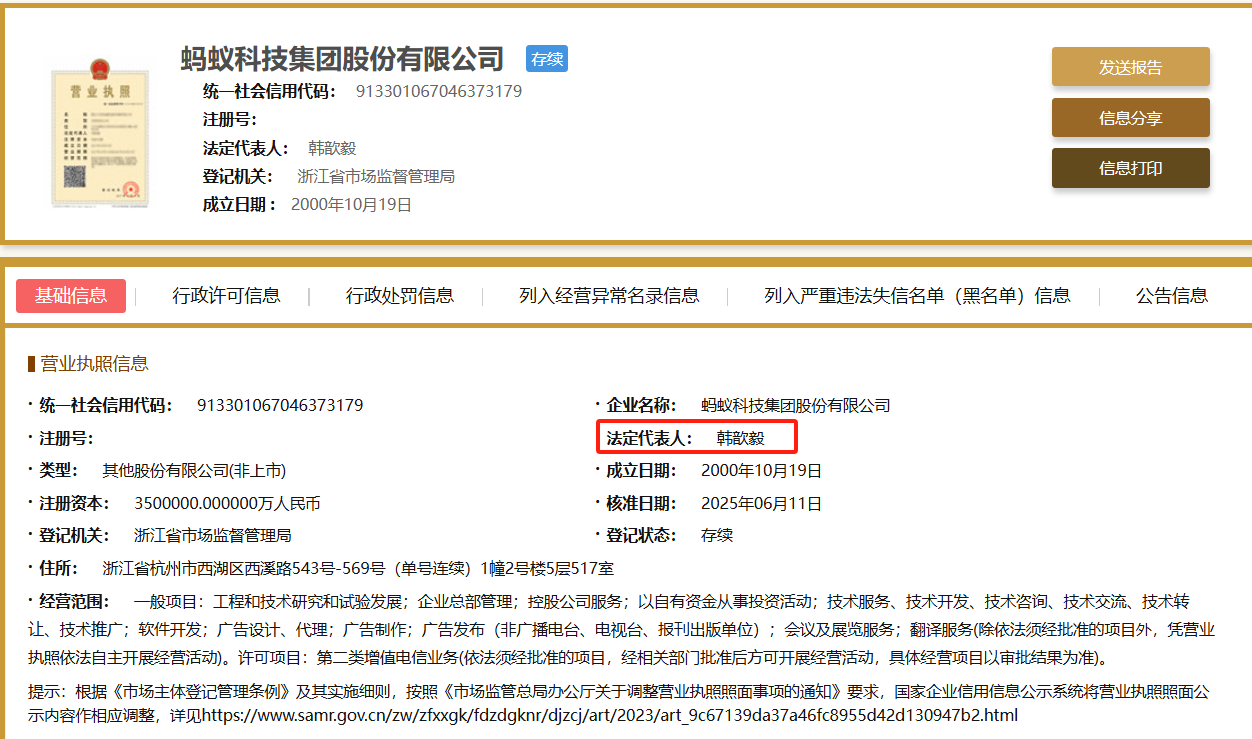
Task: Open the 行政处罚信息 tab
Action: (400, 296)
